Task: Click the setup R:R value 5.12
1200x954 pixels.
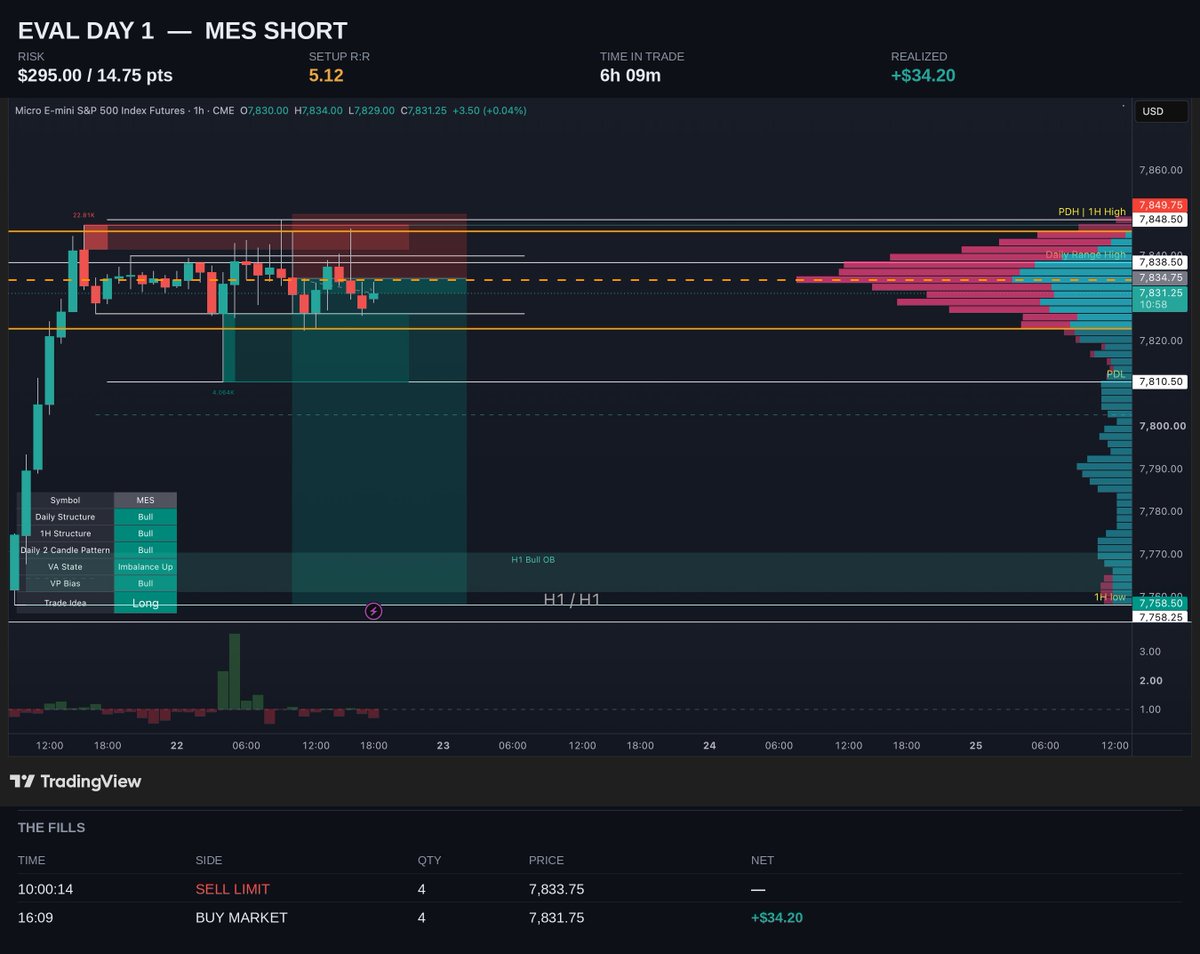Action: (326, 75)
